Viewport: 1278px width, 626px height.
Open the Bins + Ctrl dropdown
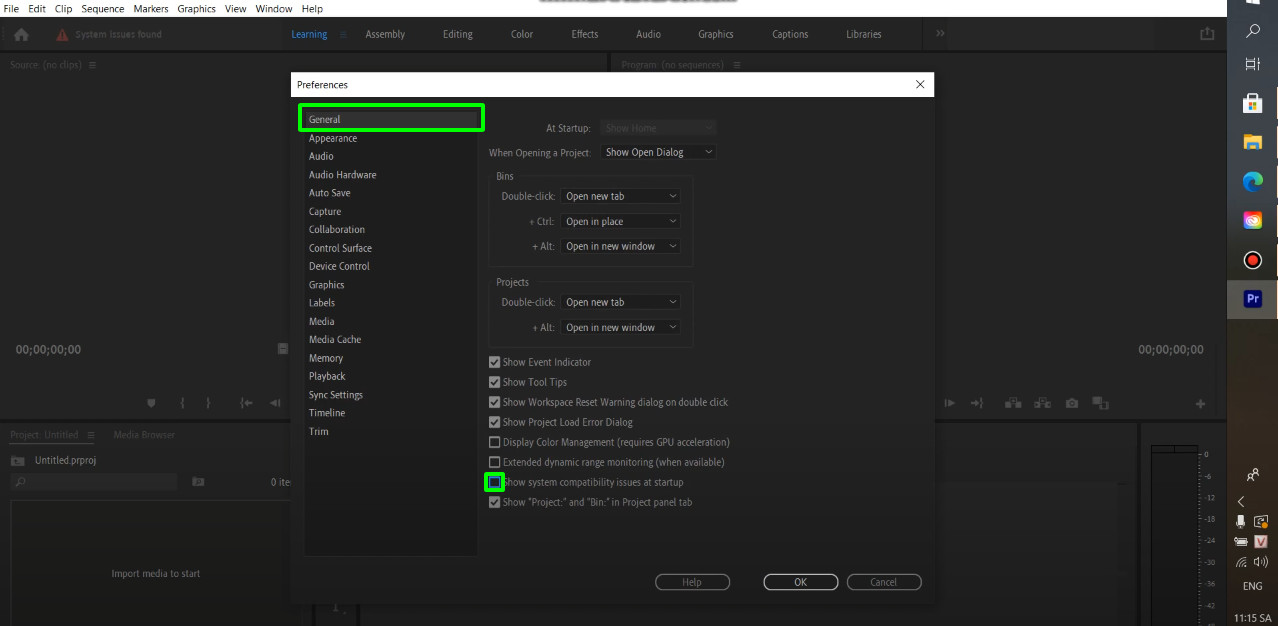coord(620,221)
